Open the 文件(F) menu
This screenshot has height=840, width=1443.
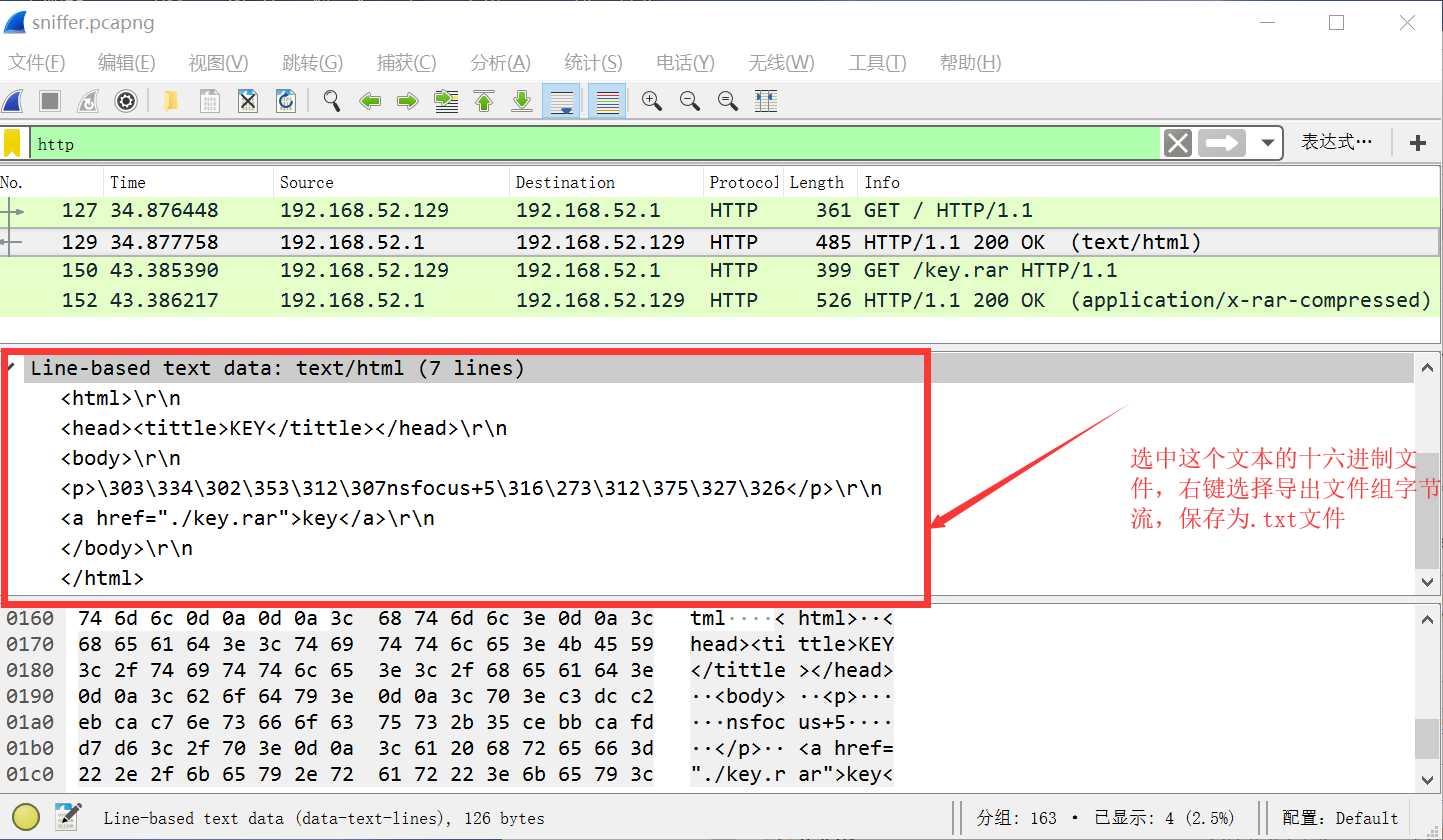click(x=37, y=63)
